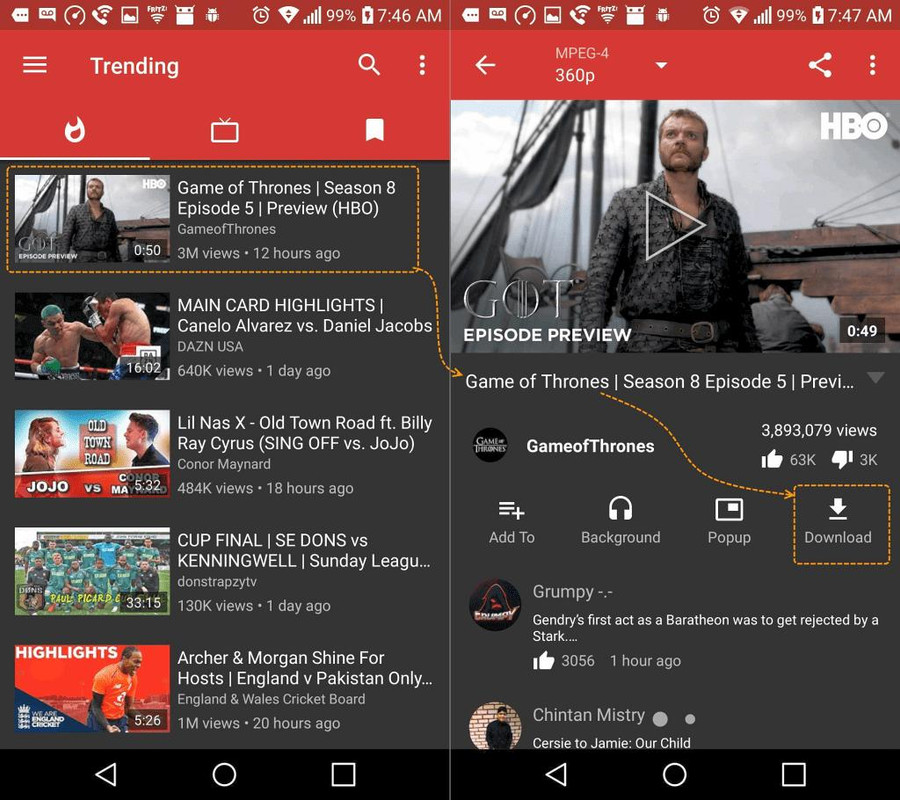Image resolution: width=900 pixels, height=800 pixels.
Task: Go back with the arrow in player header
Action: pos(485,65)
